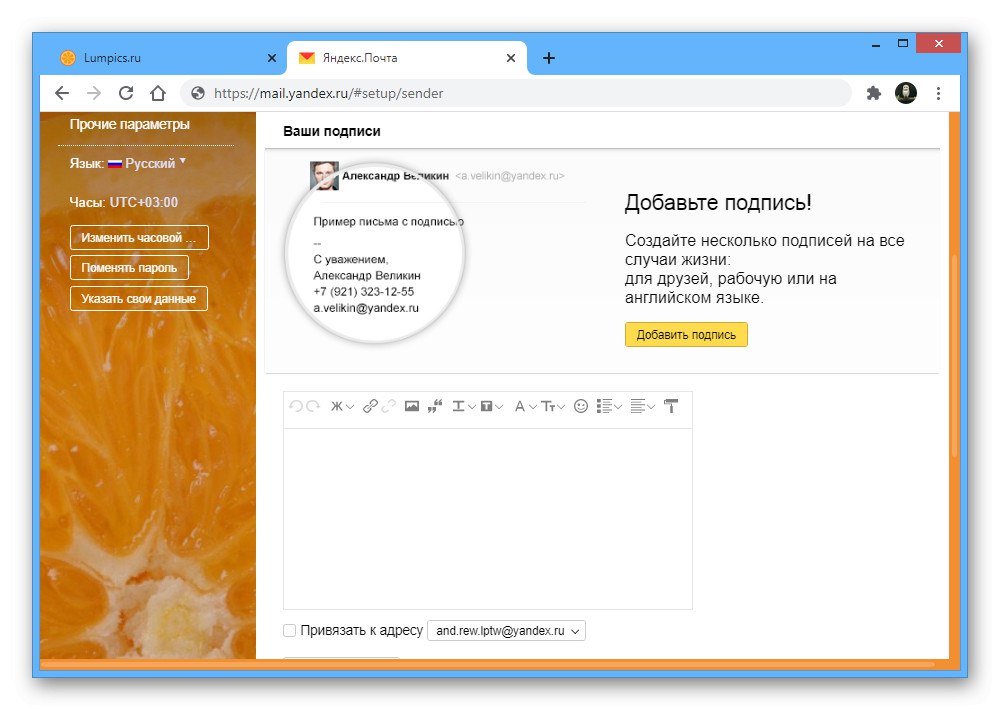Click the address bar URL
The width and height of the screenshot is (1000, 710).
click(x=328, y=93)
